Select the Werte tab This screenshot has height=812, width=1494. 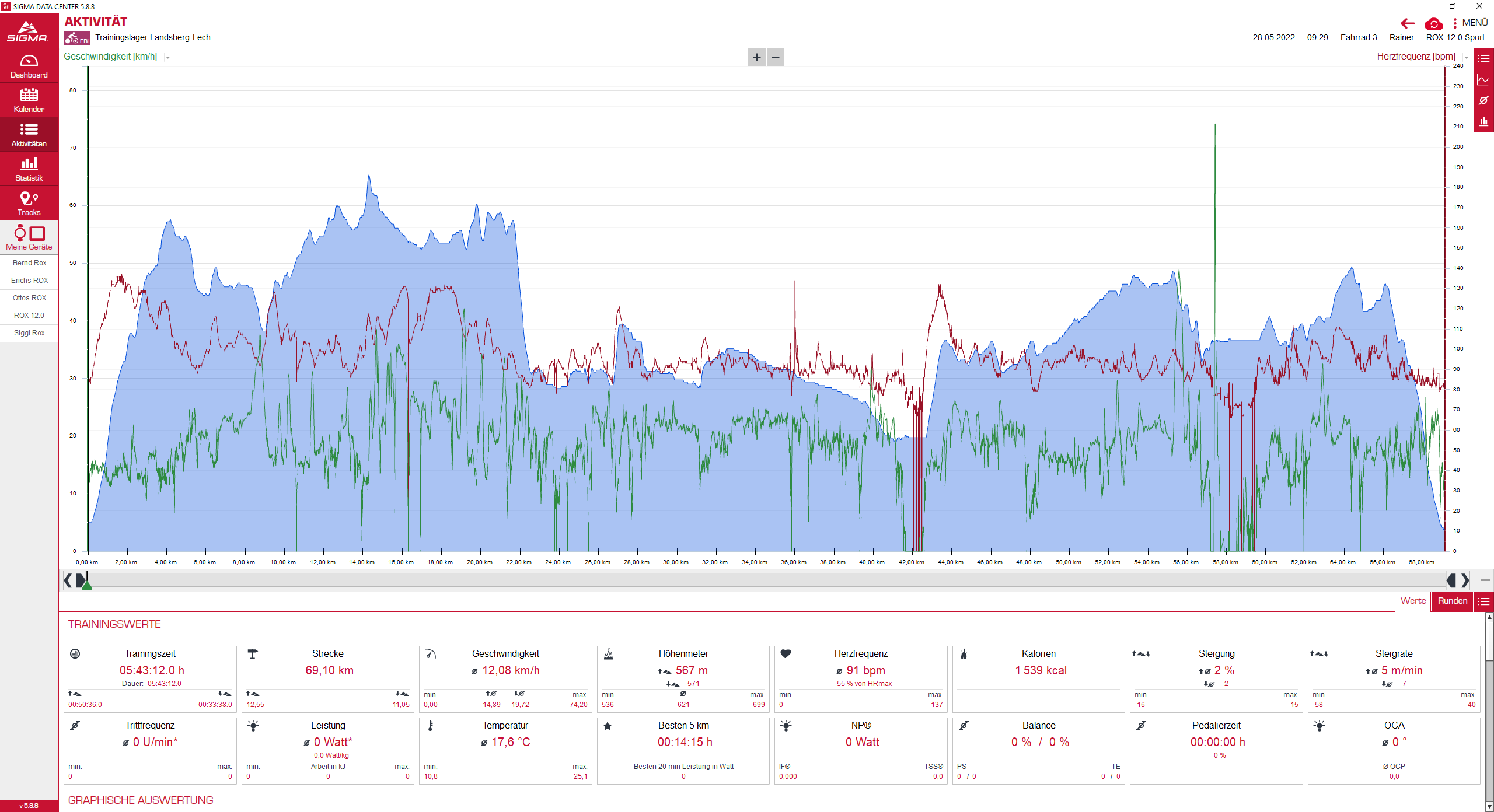1413,601
